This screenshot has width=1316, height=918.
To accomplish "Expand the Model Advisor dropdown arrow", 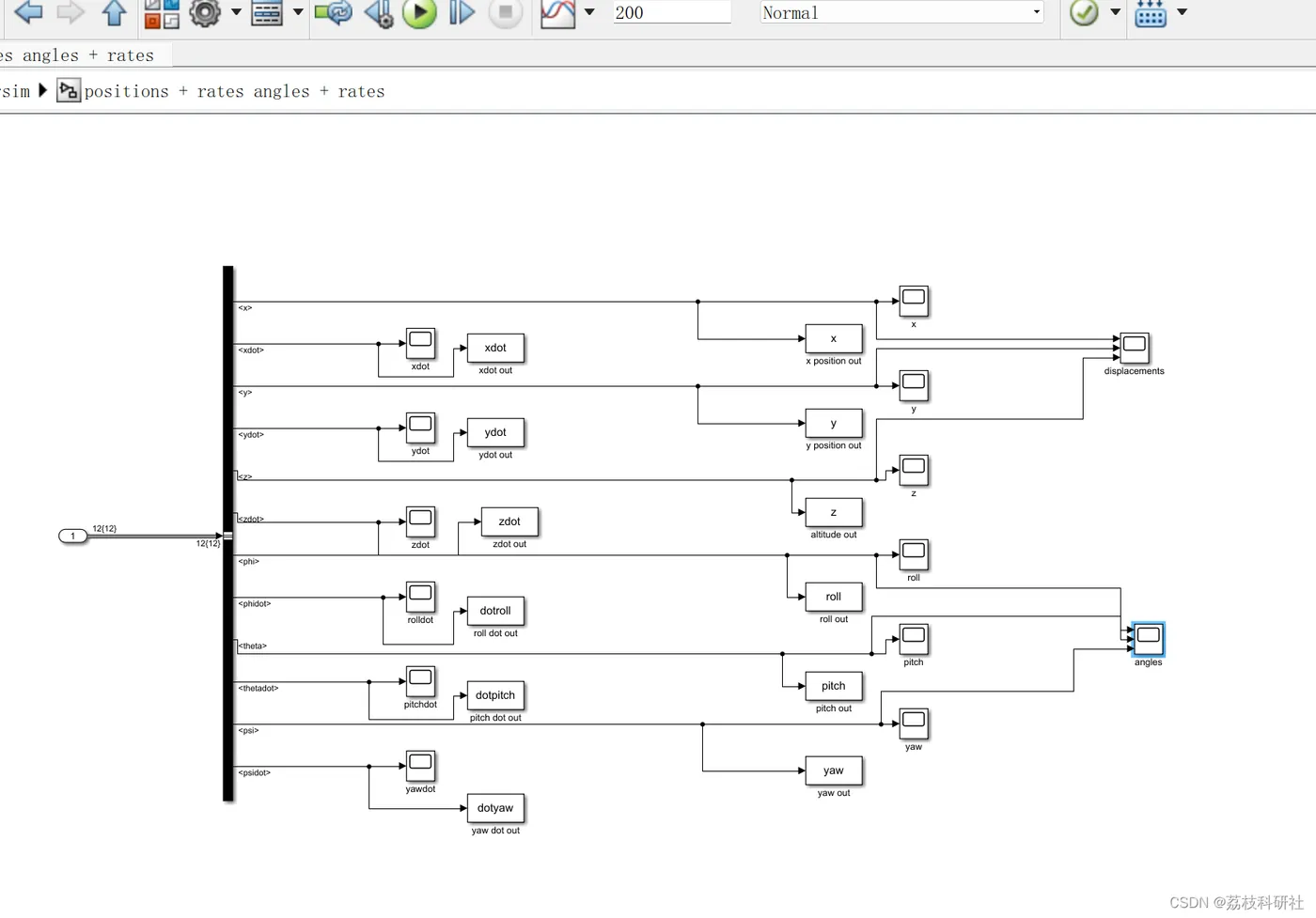I will (1115, 12).
